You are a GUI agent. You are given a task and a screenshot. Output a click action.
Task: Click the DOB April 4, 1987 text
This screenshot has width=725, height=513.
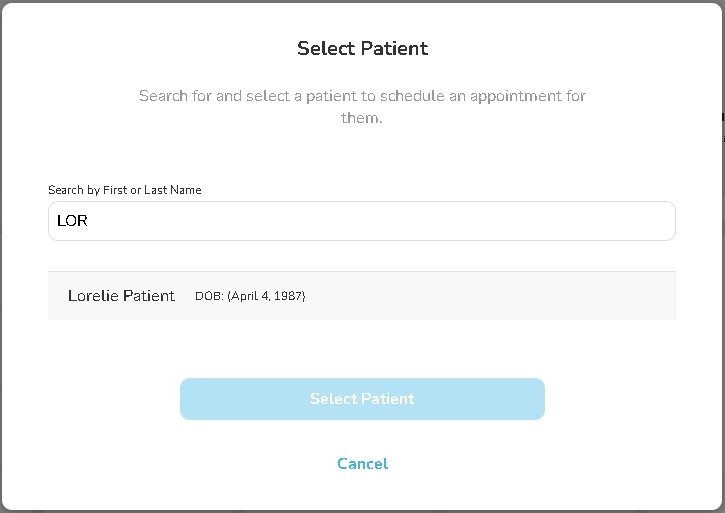(250, 297)
